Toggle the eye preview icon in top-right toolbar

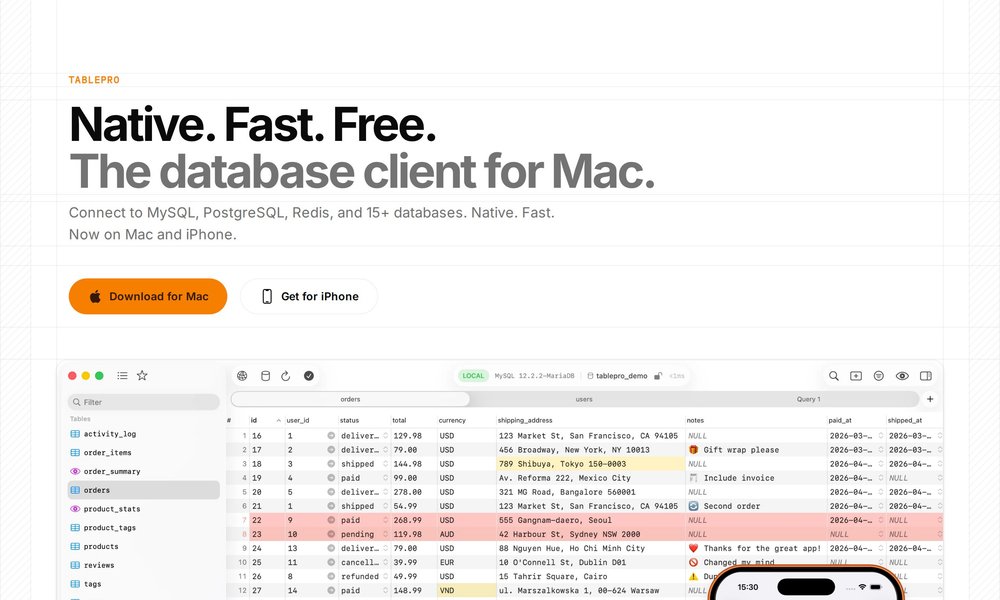[x=902, y=376]
